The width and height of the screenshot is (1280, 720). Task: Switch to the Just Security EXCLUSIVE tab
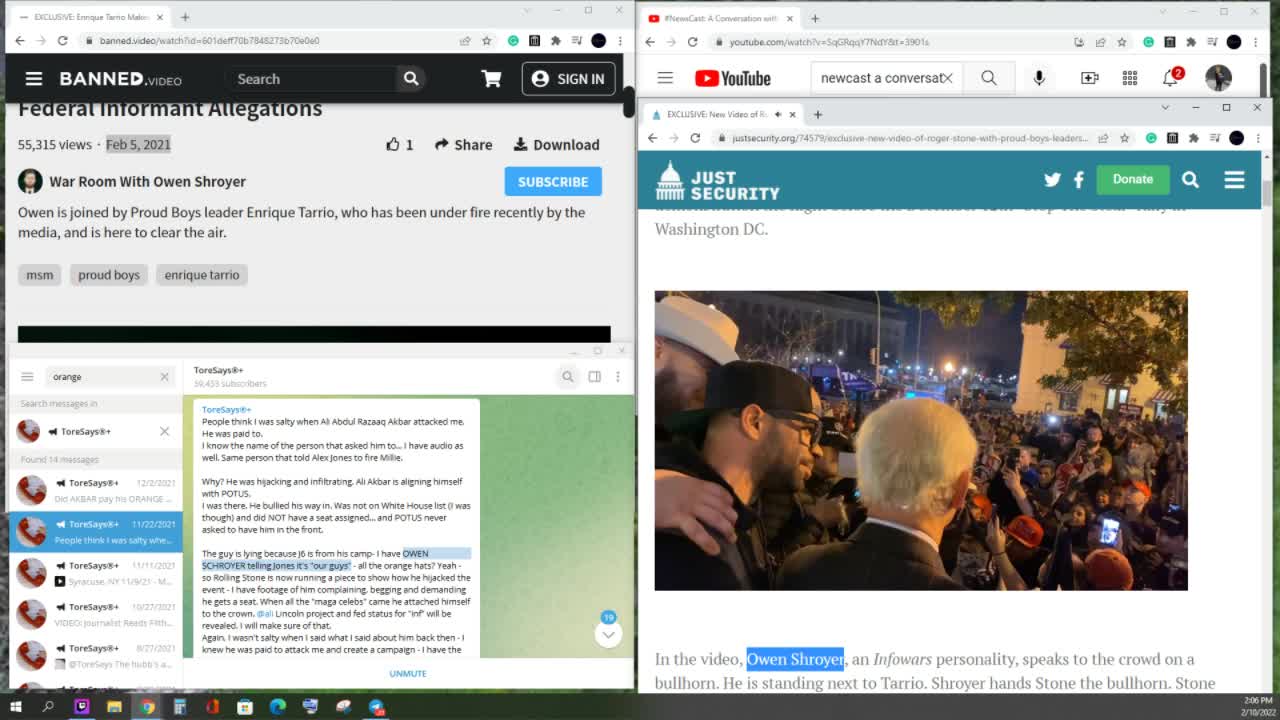coord(718,114)
